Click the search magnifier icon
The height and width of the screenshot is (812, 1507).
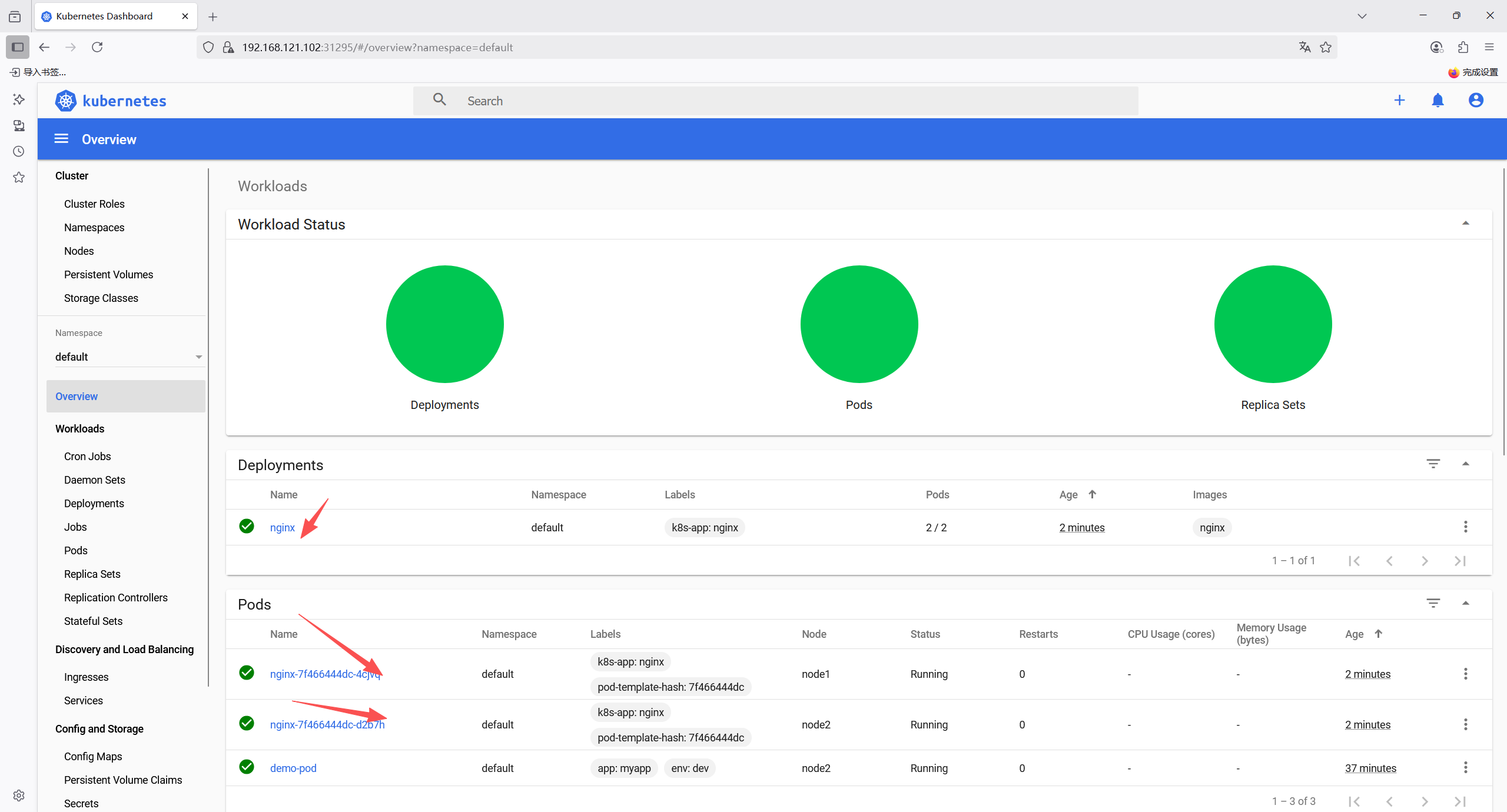pyautogui.click(x=439, y=100)
